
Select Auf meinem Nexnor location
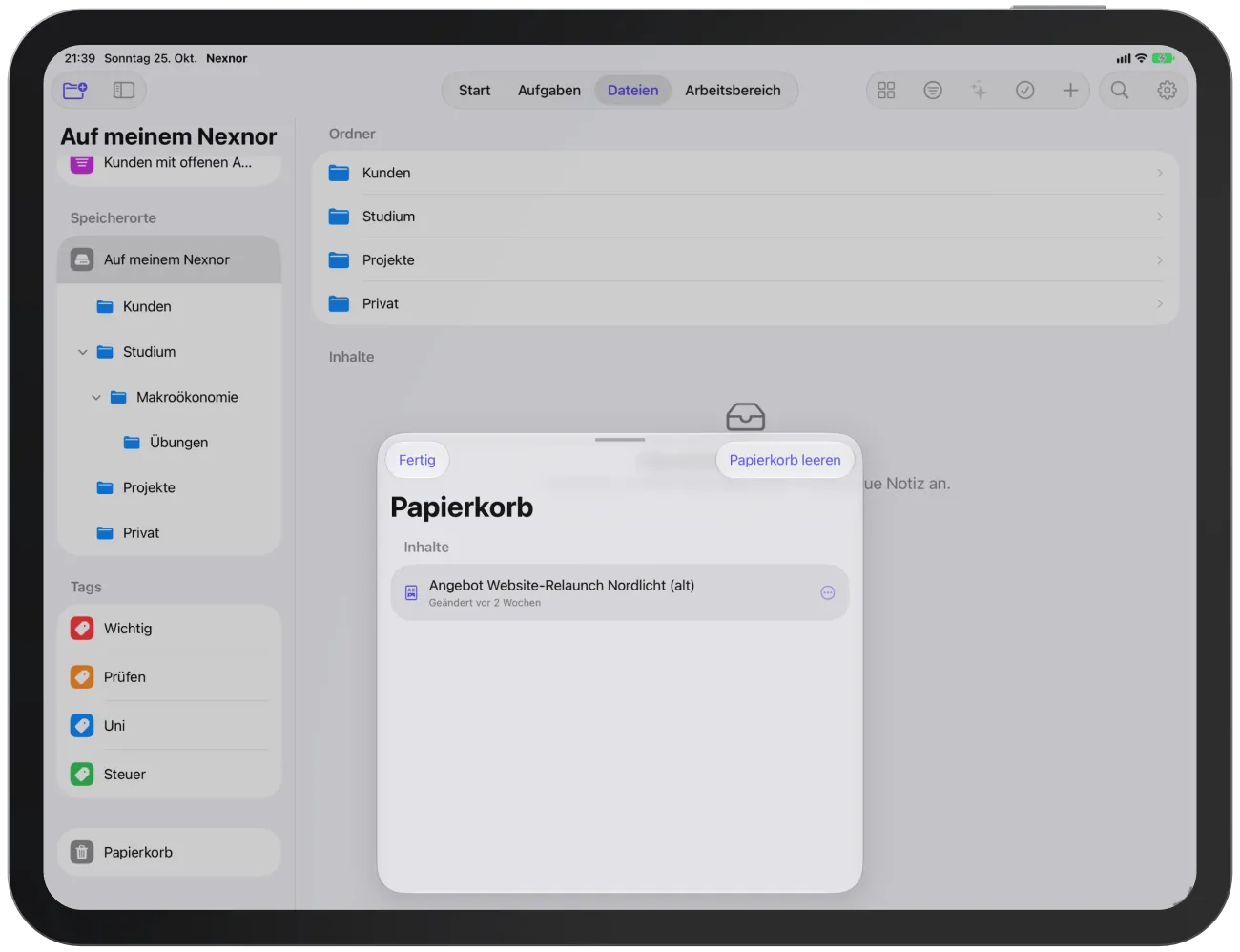click(169, 260)
